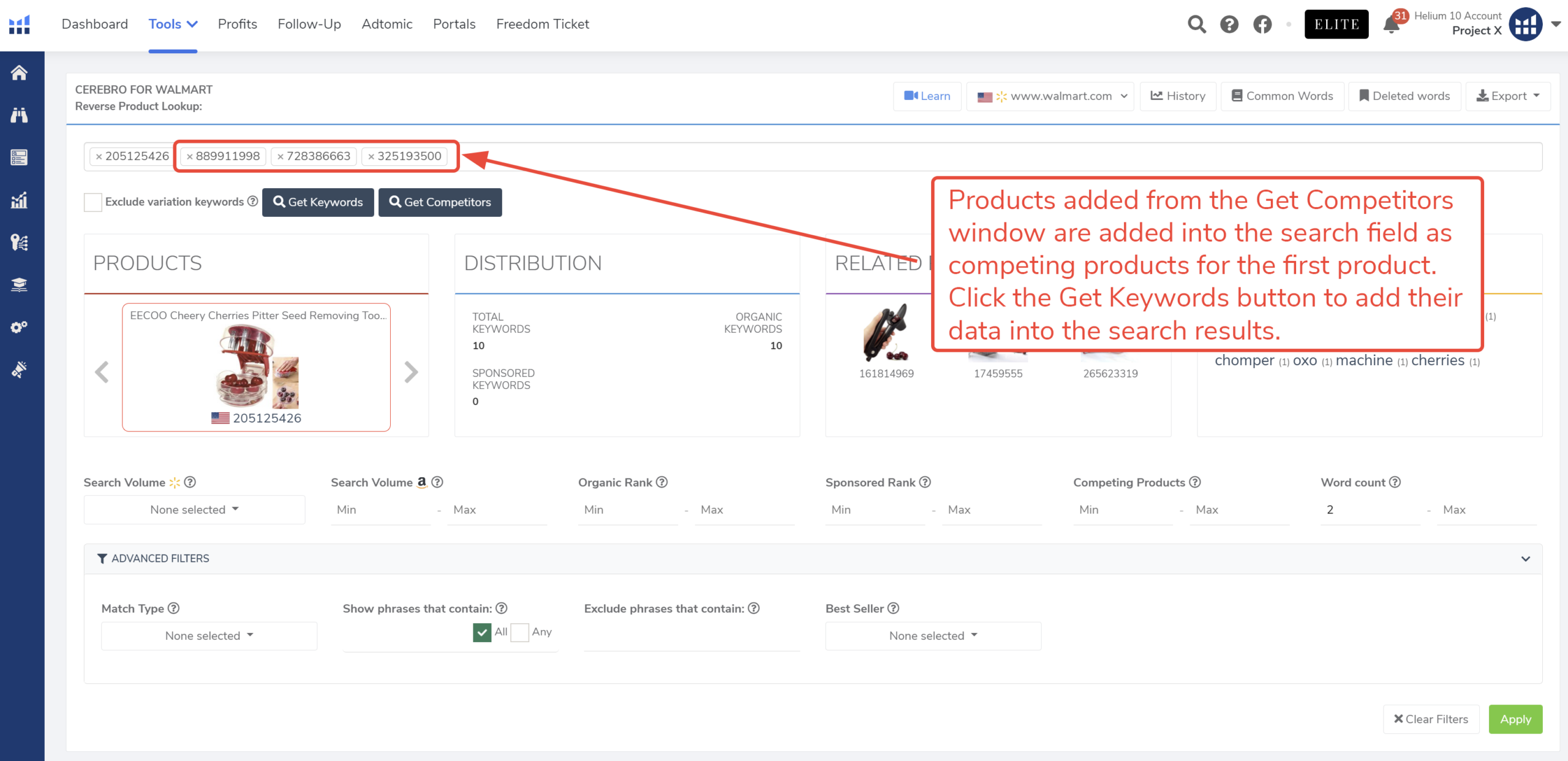Check the Any phrases checkbox
Screen dimensions: 1568x761
519,632
